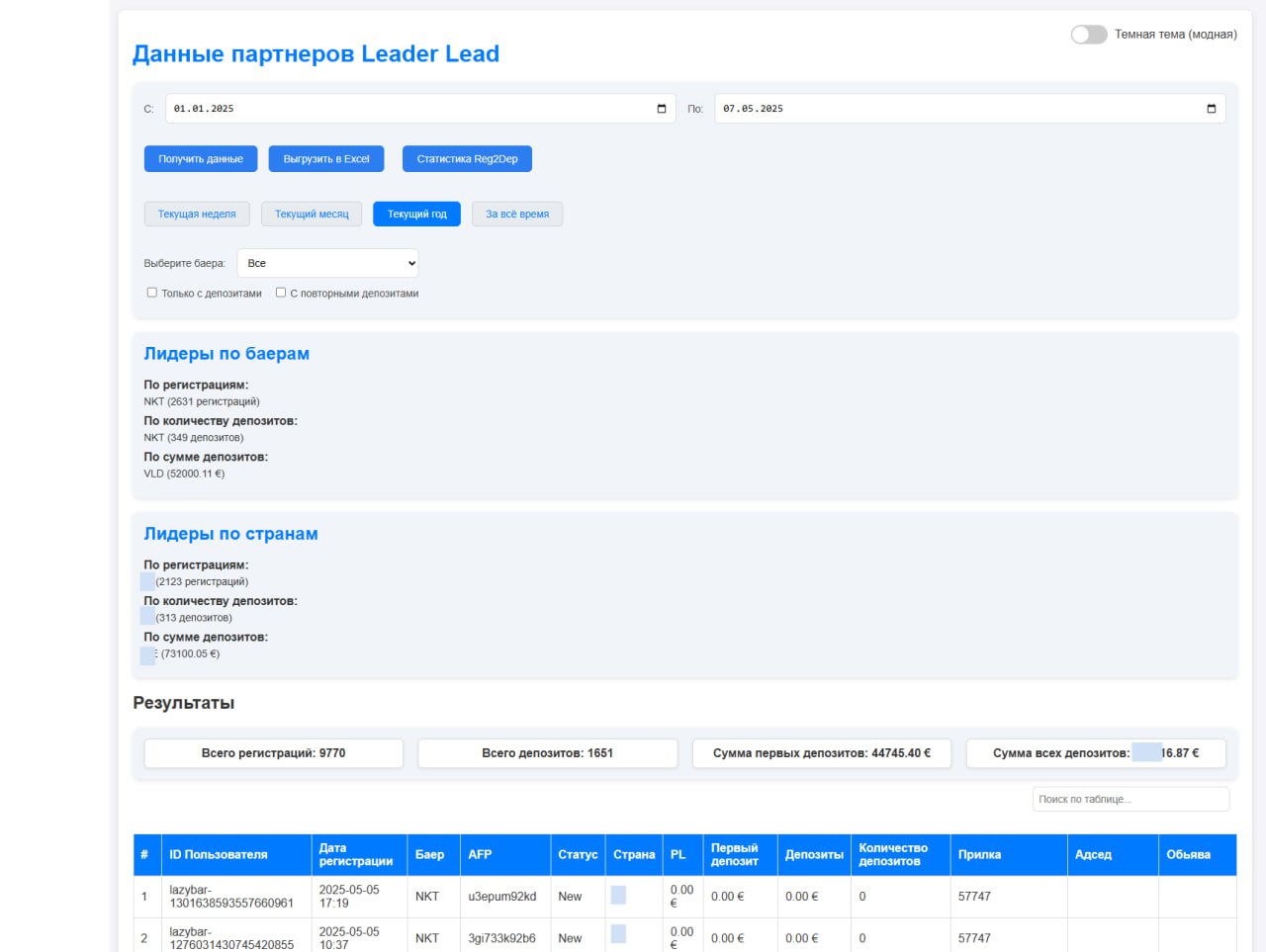Click the Сумма первых депозитов: 44745.40 € card
This screenshot has width=1266, height=952.
(x=822, y=753)
